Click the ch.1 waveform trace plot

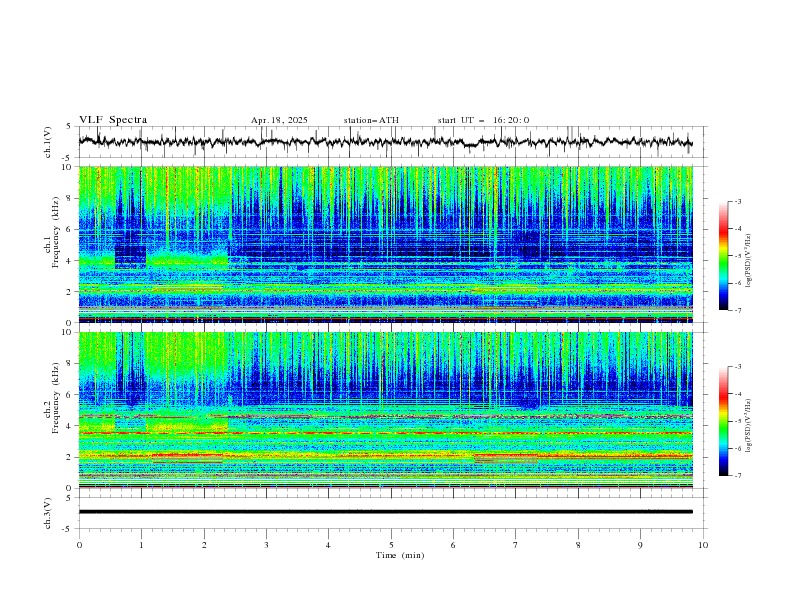(x=385, y=142)
